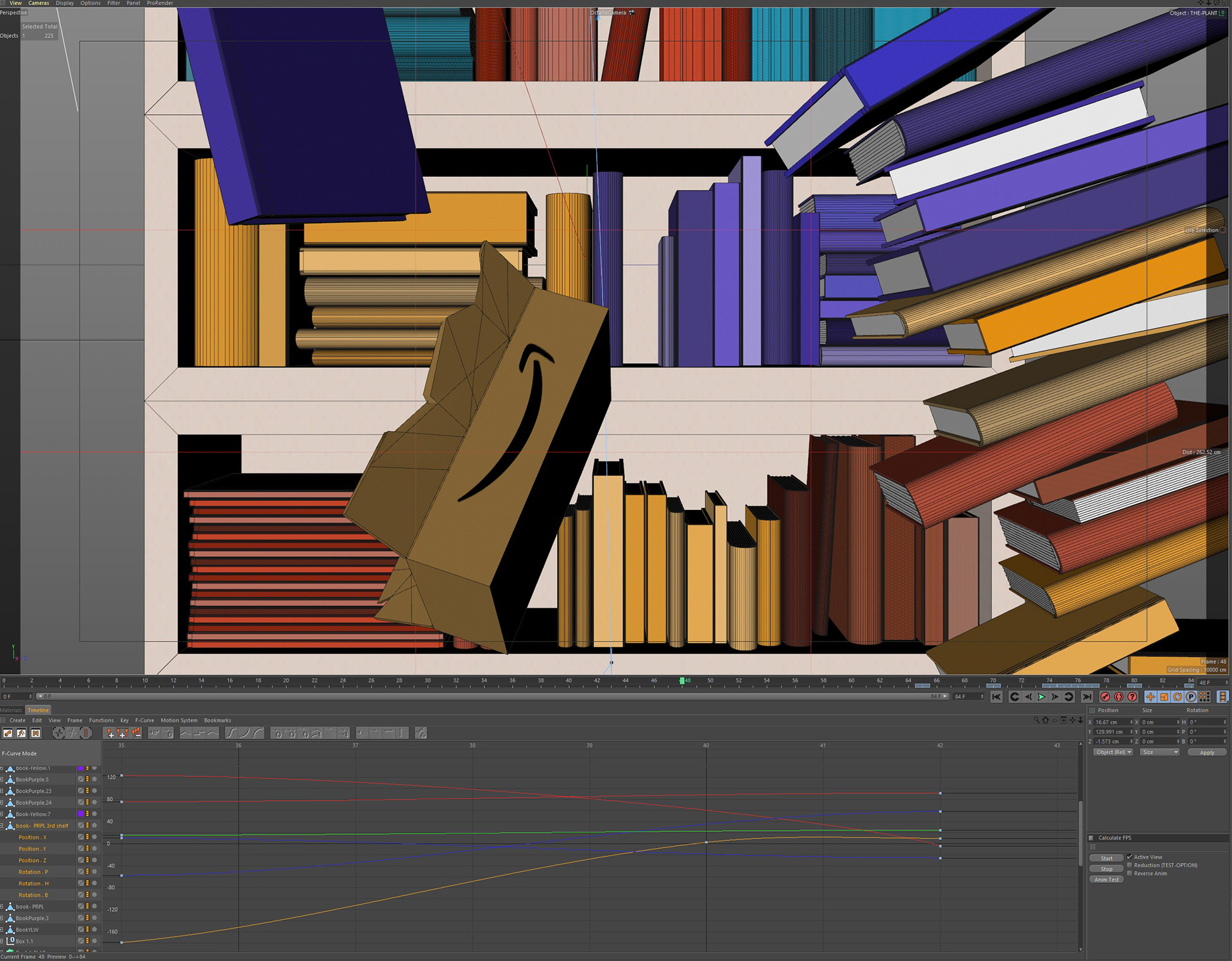Open Object (Rel) coordinate dropdown
The height and width of the screenshot is (961, 1232).
point(1113,753)
